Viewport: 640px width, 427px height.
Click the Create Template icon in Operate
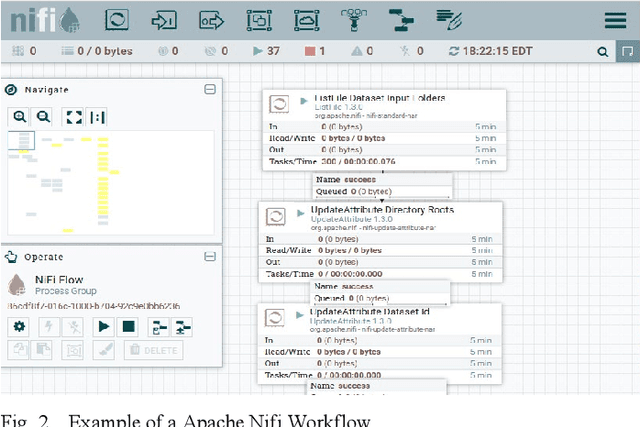(x=159, y=327)
